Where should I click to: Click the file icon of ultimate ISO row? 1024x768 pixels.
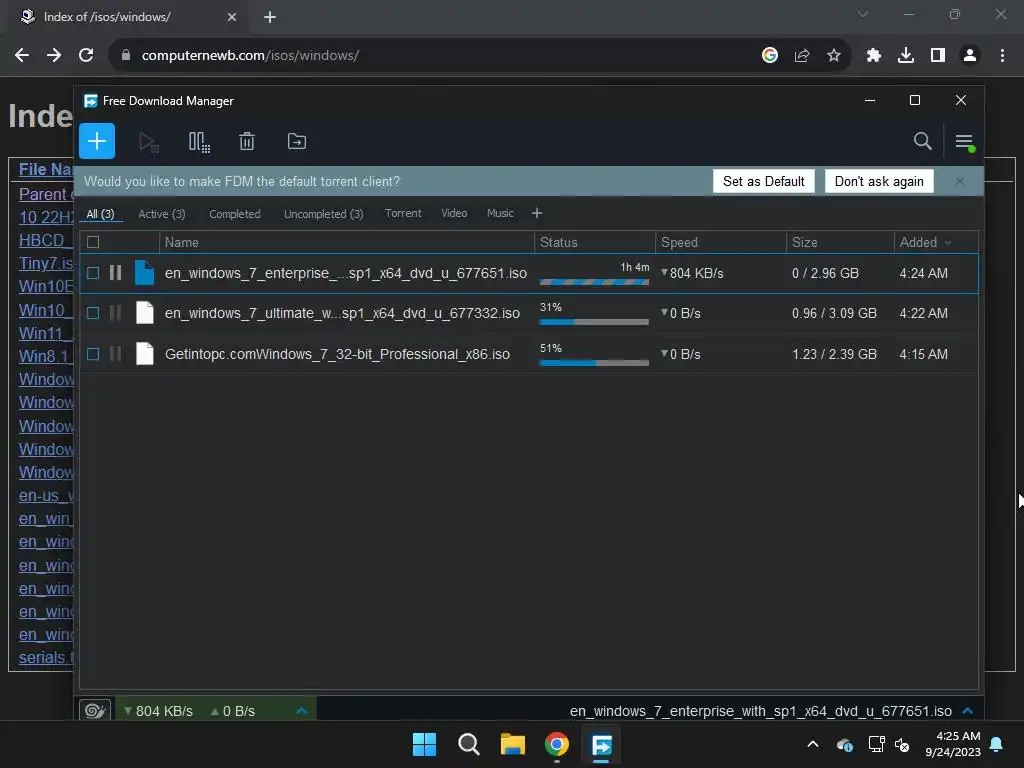144,313
